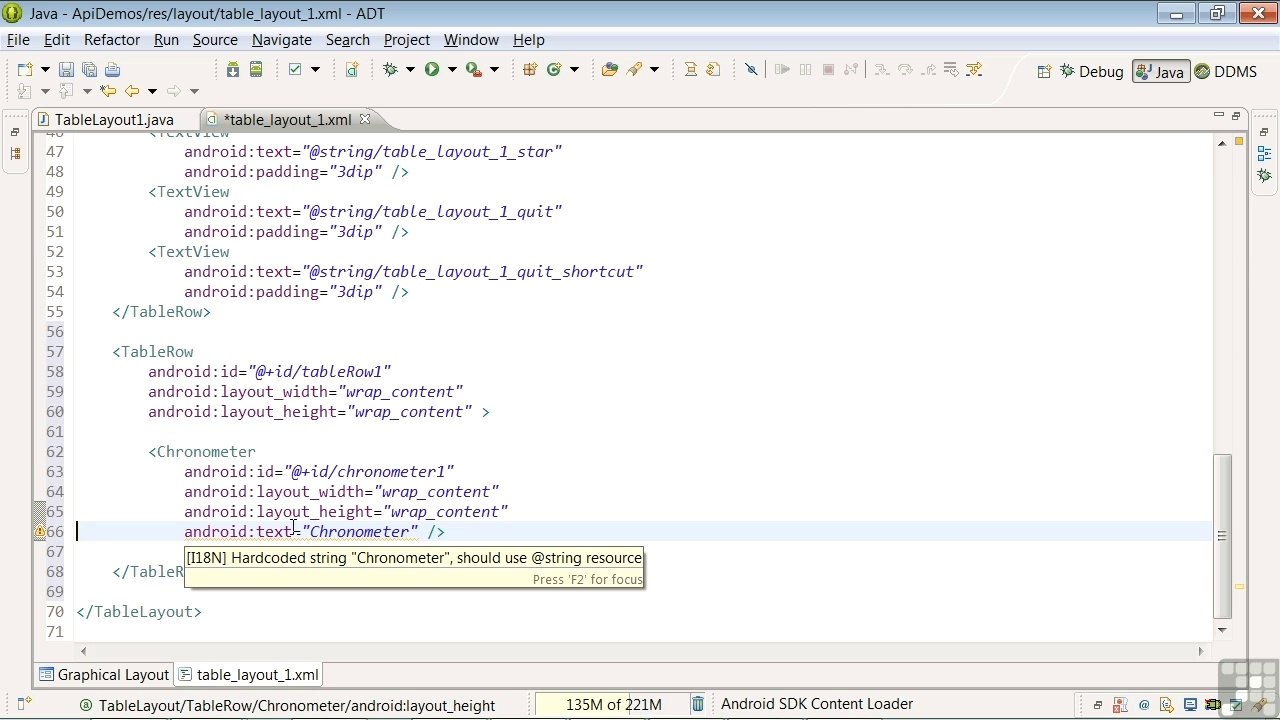Open the Forward history dropdown arrow
Image resolution: width=1280 pixels, height=720 pixels.
coord(194,91)
